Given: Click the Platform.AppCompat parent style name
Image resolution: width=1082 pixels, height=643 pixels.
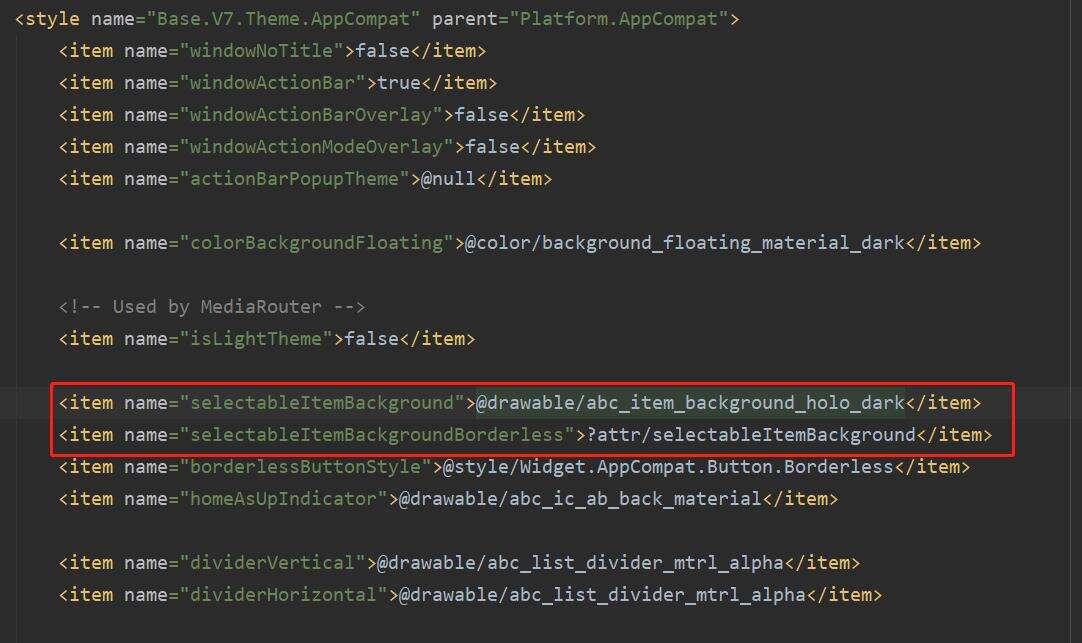Looking at the screenshot, I should tap(618, 19).
